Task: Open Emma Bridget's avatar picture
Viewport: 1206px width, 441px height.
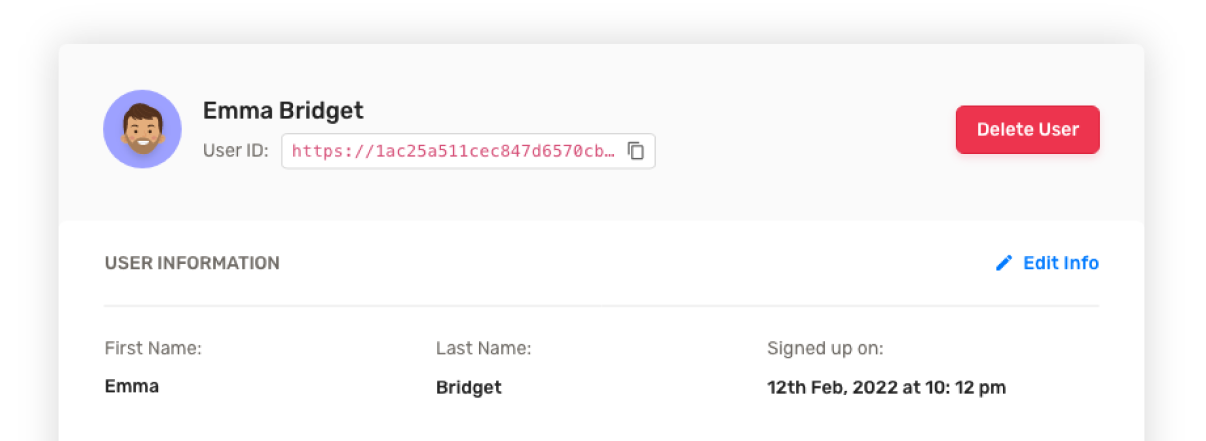Action: [x=142, y=129]
